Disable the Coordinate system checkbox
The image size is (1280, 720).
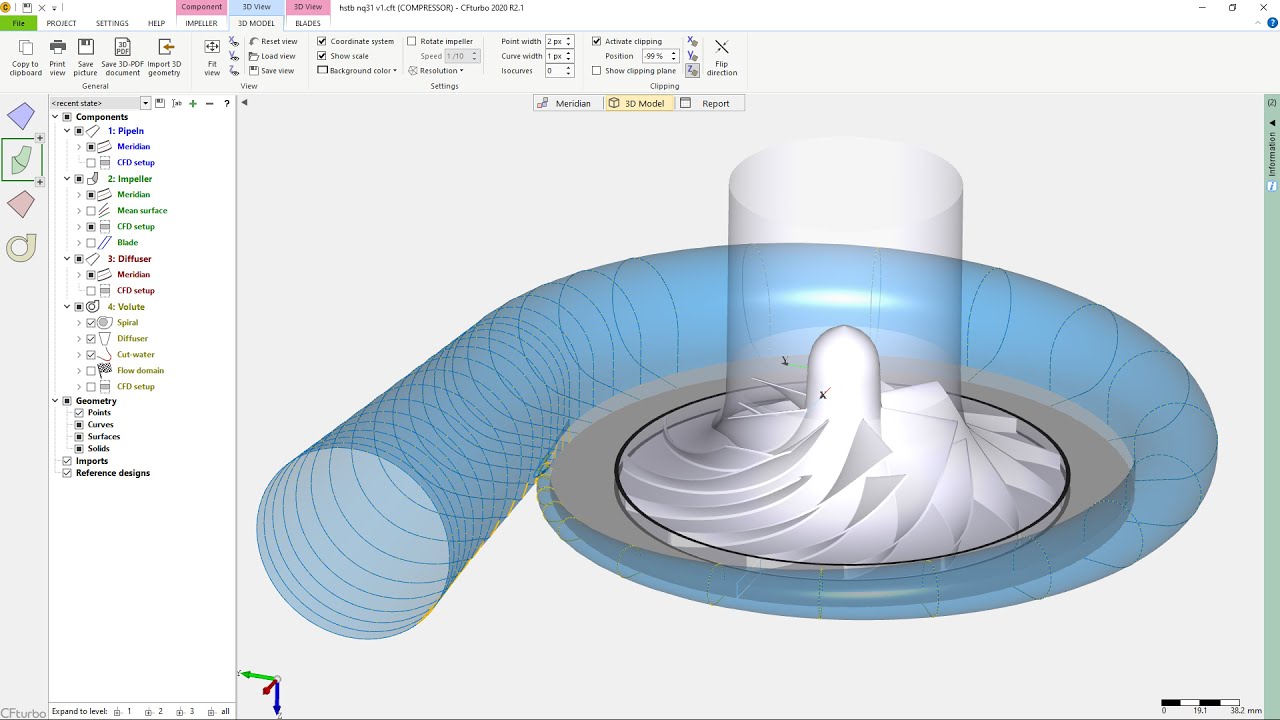(322, 41)
